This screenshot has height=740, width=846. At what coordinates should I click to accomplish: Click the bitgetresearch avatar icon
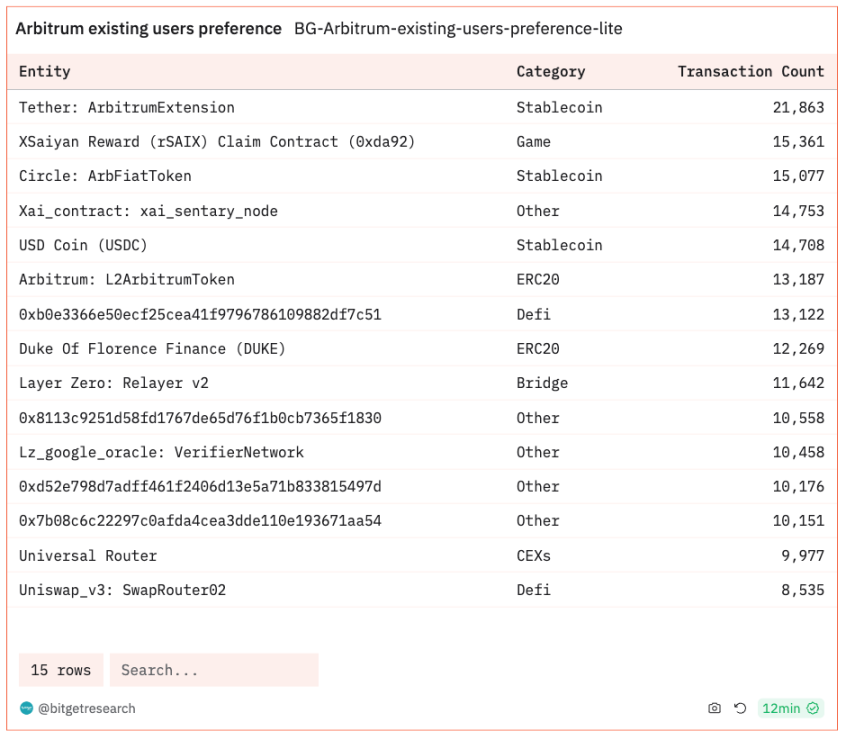26,708
